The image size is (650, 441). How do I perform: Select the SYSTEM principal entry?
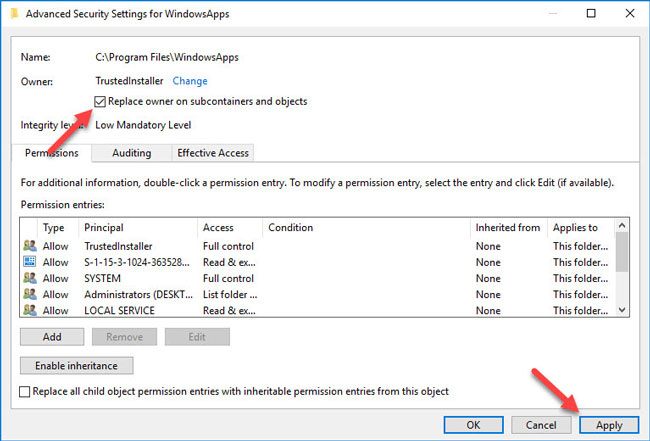coord(102,279)
